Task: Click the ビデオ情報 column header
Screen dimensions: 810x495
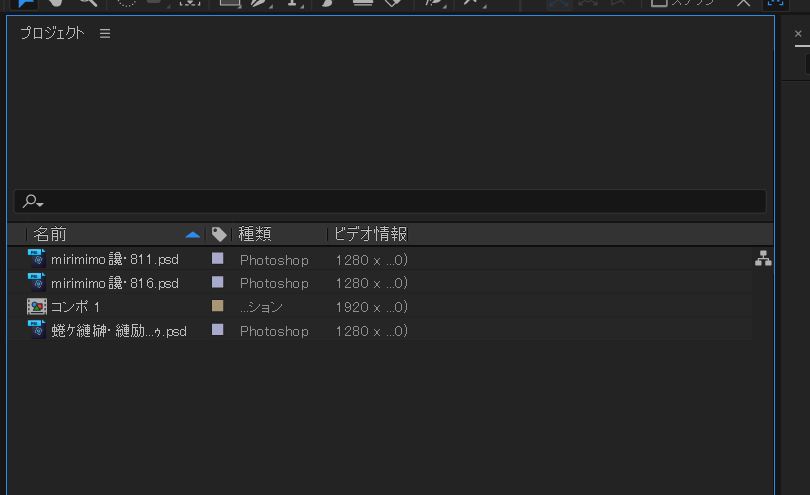Action: pyautogui.click(x=370, y=234)
